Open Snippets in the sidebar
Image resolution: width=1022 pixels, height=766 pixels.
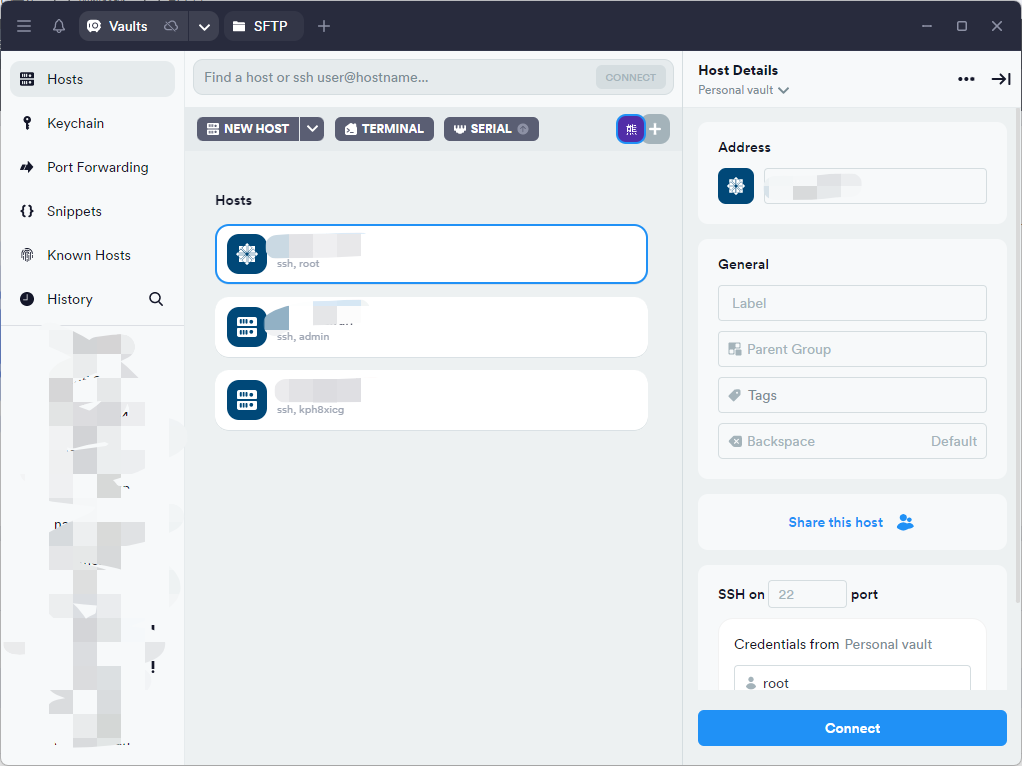[x=74, y=211]
